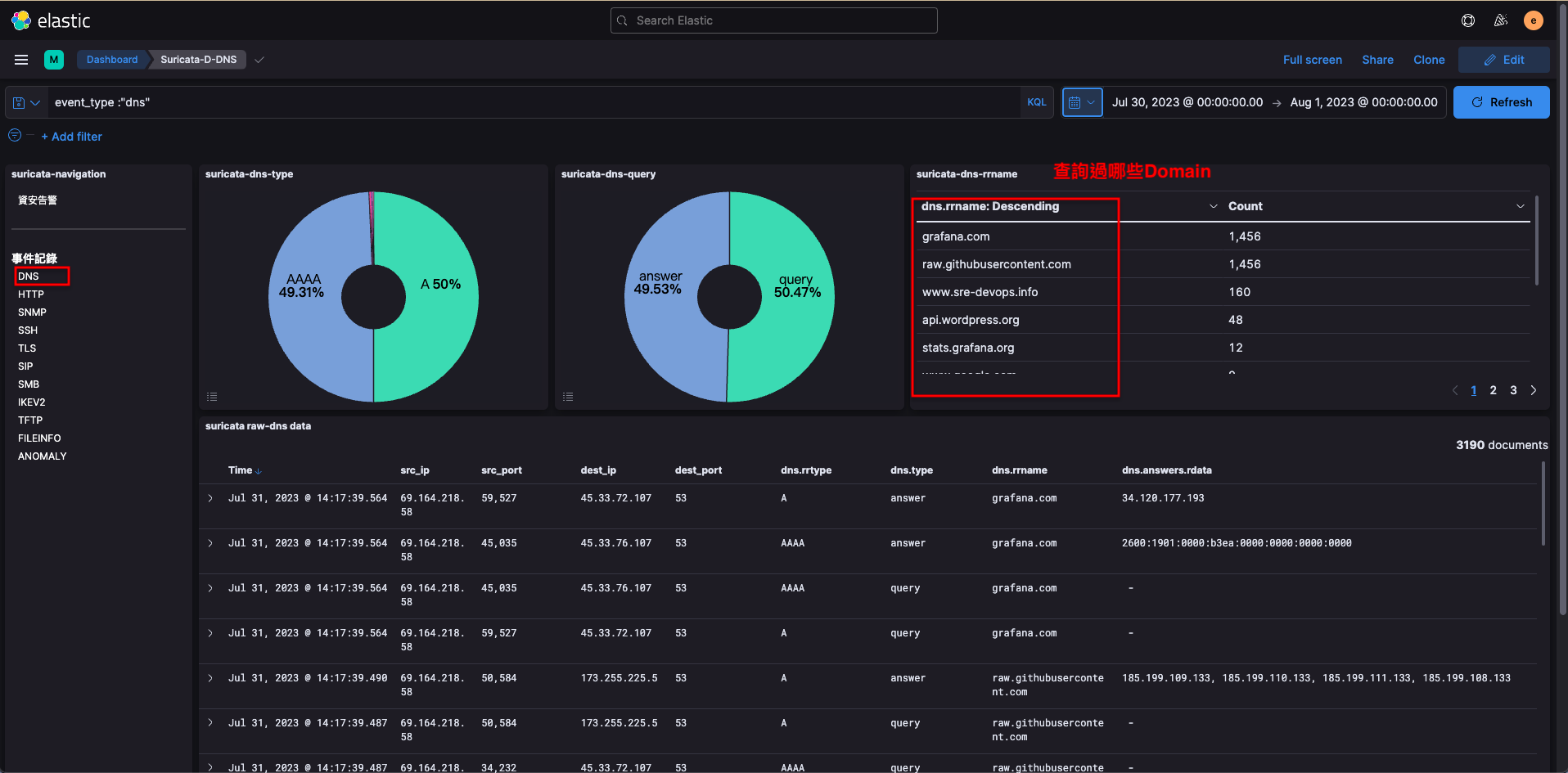
Task: Focus the Search Elastic field
Action: pos(773,20)
